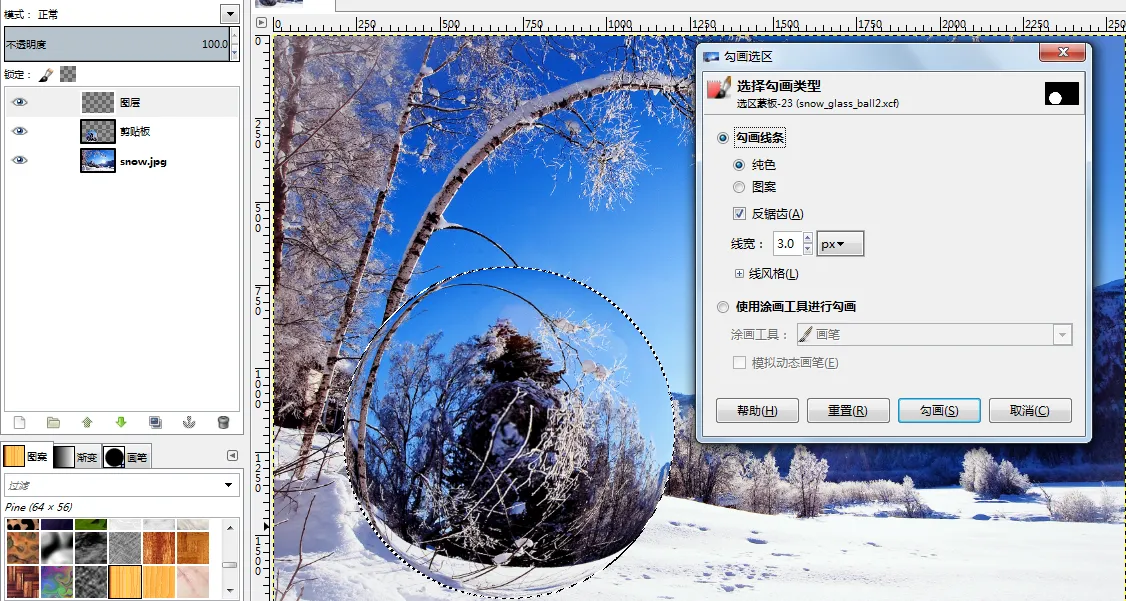Create a new layer group folder icon
The height and width of the screenshot is (601, 1126).
coord(53,422)
